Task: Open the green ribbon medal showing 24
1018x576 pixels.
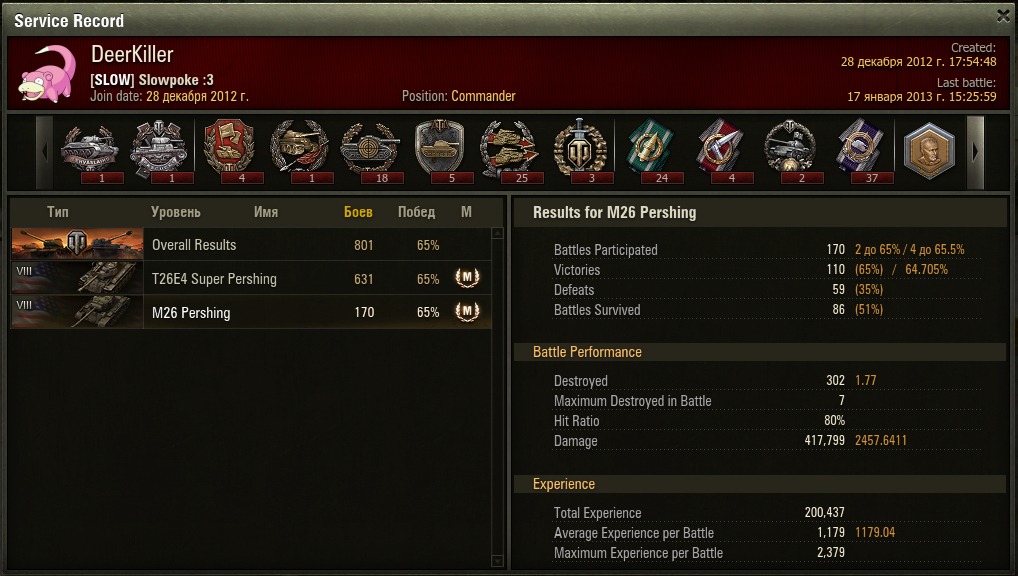Action: pyautogui.click(x=650, y=148)
